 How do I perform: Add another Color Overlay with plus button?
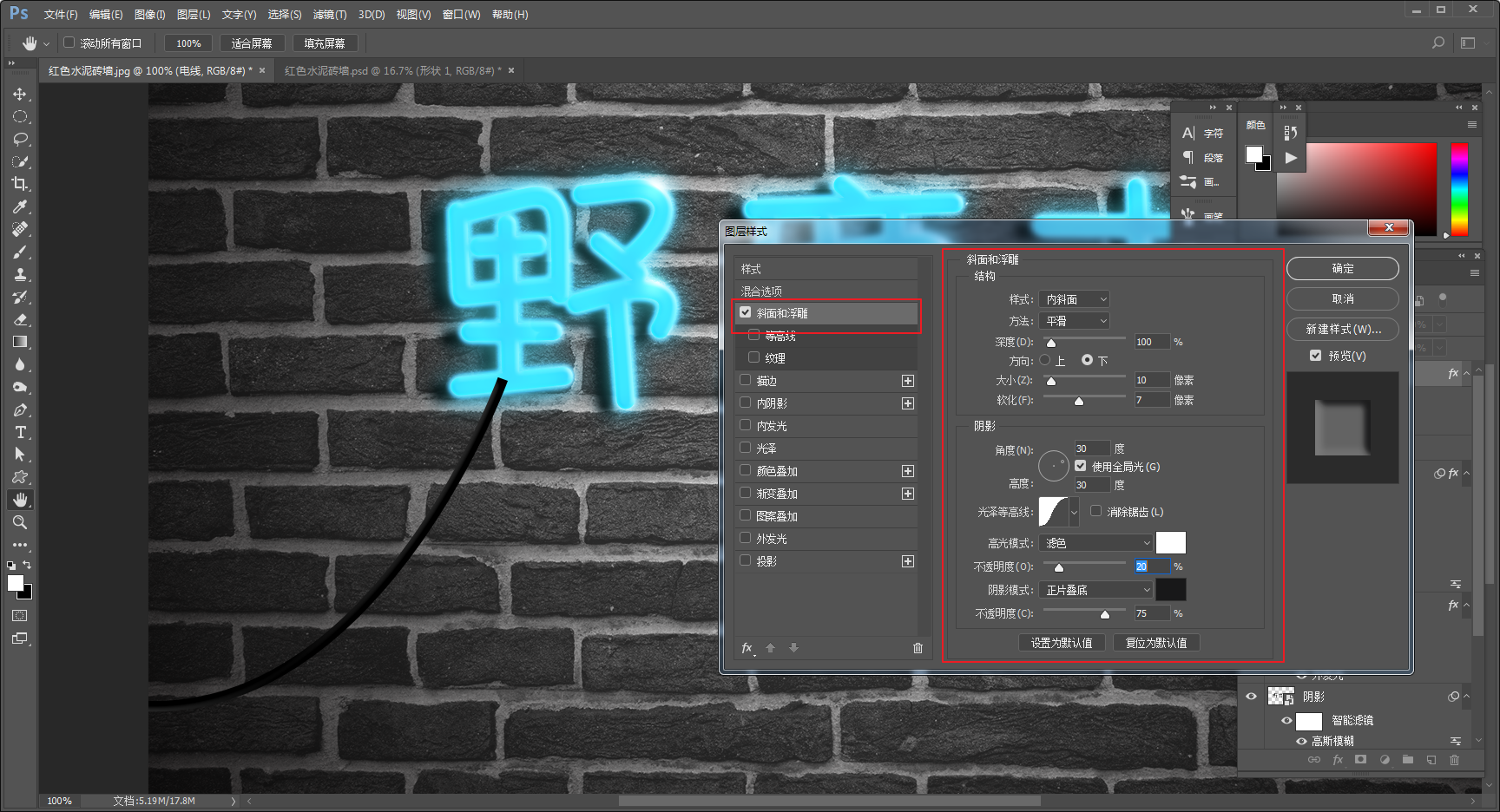908,471
